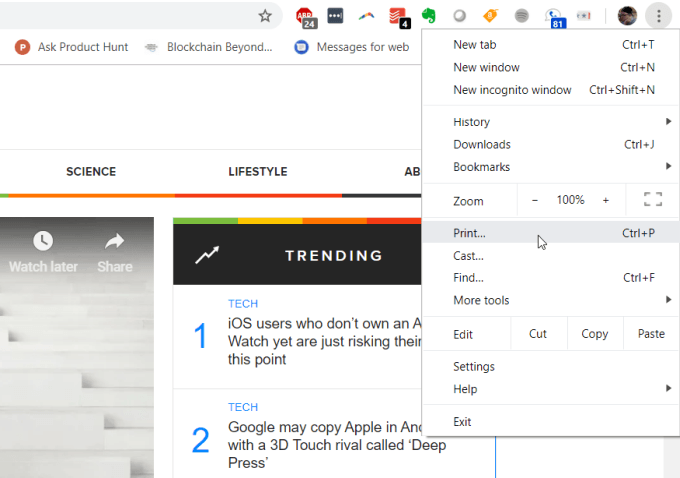Increase zoom with the plus button
Screen dimensions: 680x478
click(605, 200)
